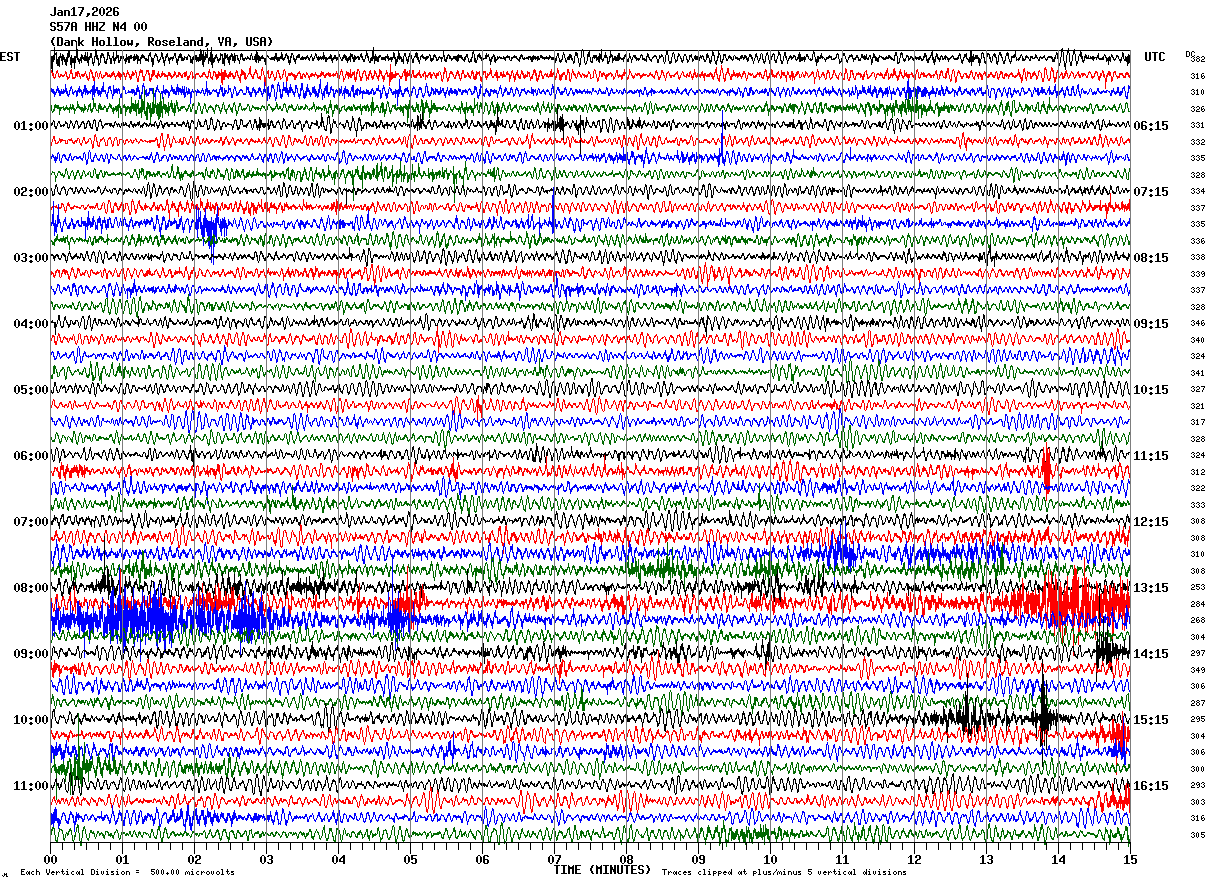Image resolution: width=1210 pixels, height=886 pixels.
Task: Select minute 07 on the time axis
Action: 554,859
